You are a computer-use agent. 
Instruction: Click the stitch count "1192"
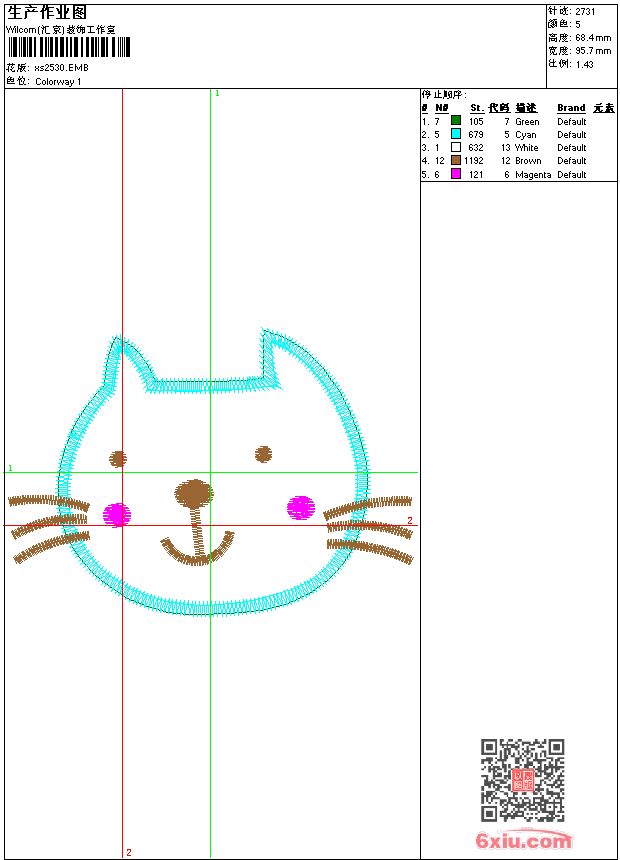[474, 161]
